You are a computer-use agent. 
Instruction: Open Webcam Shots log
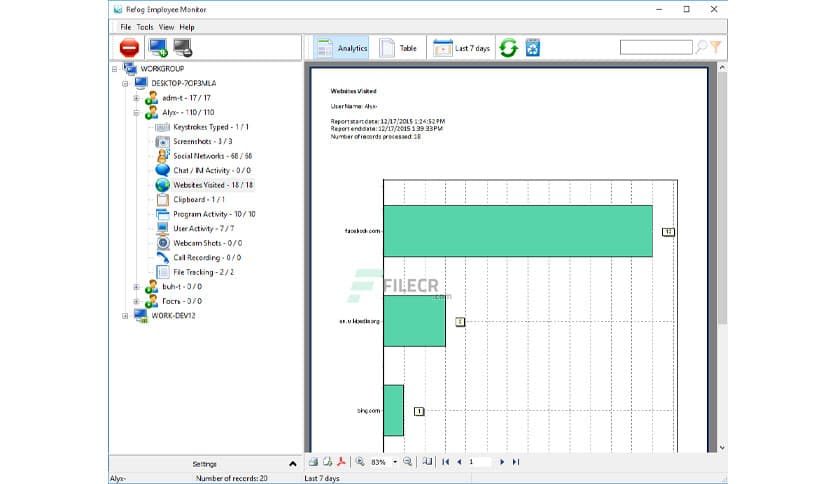(207, 243)
